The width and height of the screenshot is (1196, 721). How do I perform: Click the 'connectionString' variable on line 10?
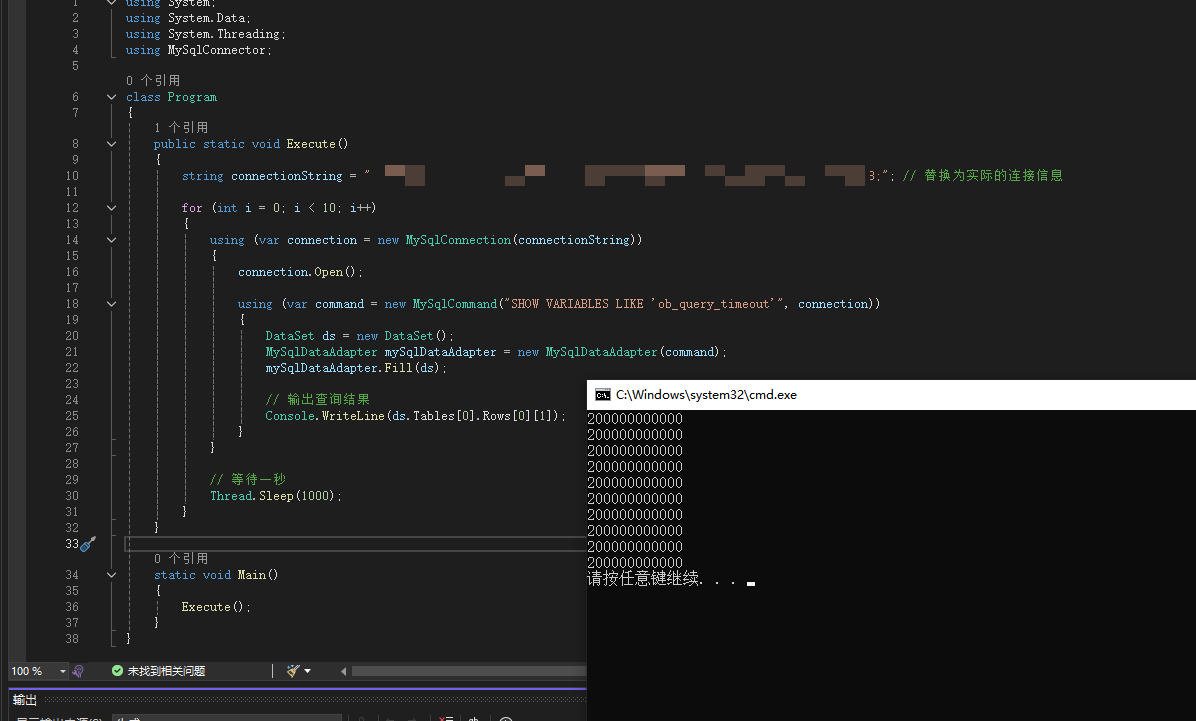(287, 175)
